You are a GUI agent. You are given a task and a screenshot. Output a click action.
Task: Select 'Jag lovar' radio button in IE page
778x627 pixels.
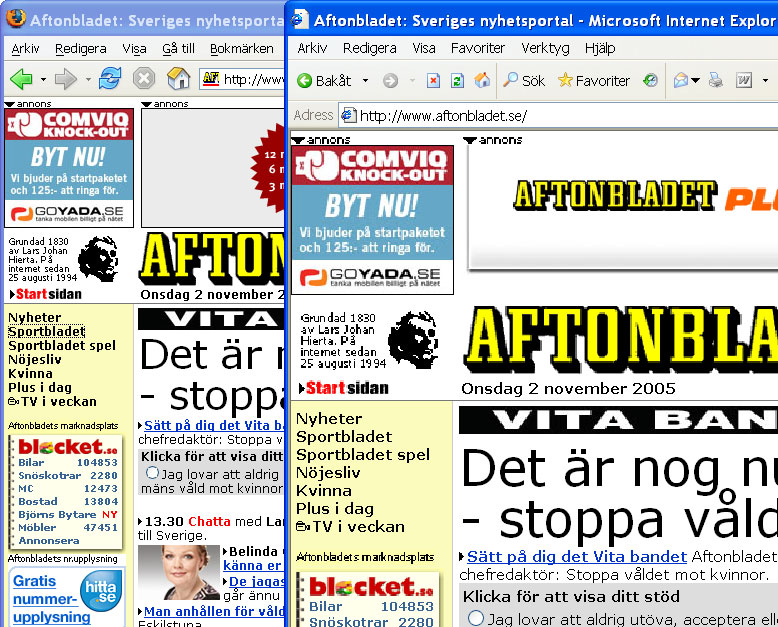[475, 618]
